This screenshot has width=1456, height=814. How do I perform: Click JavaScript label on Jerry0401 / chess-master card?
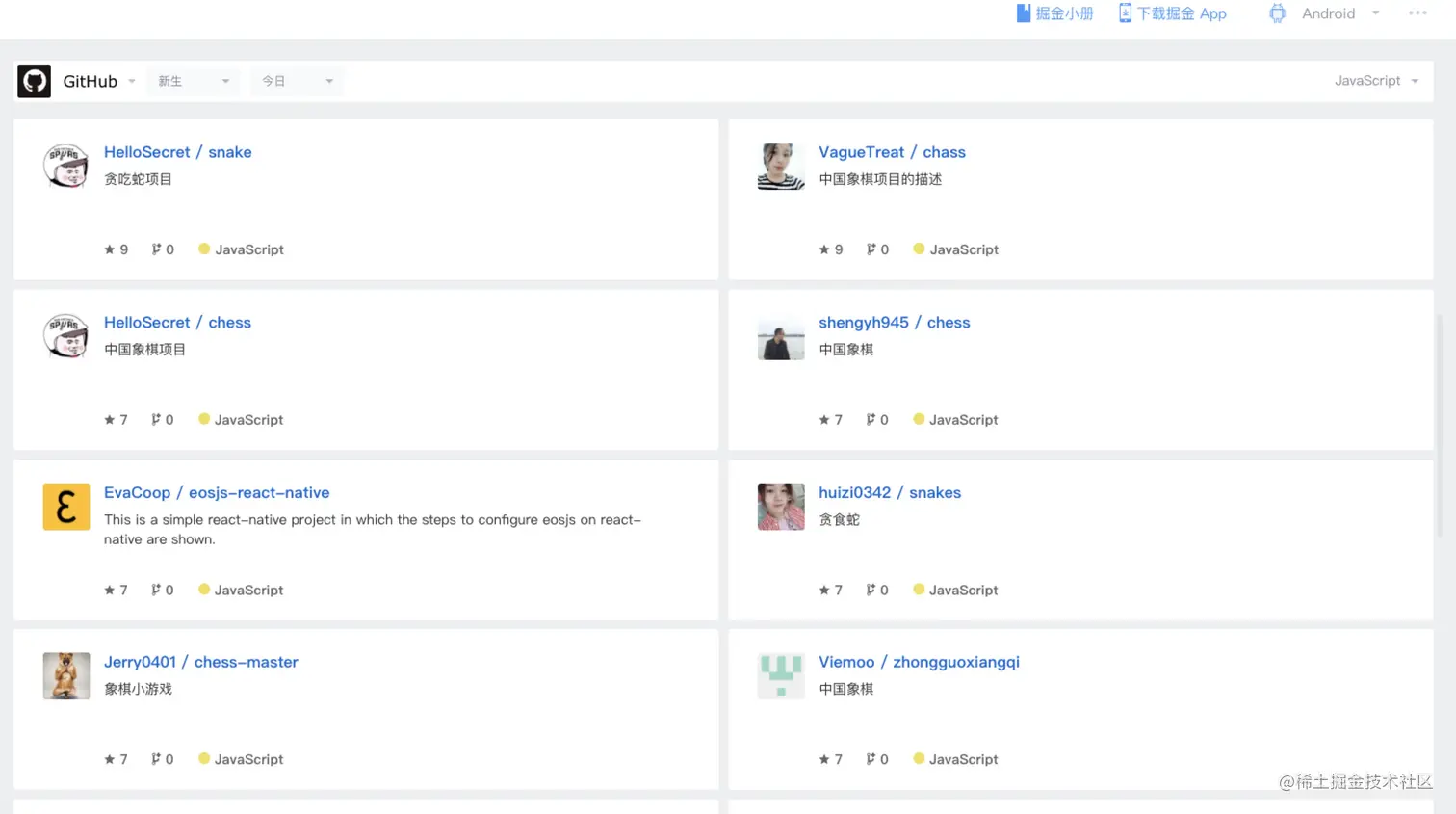coord(248,759)
